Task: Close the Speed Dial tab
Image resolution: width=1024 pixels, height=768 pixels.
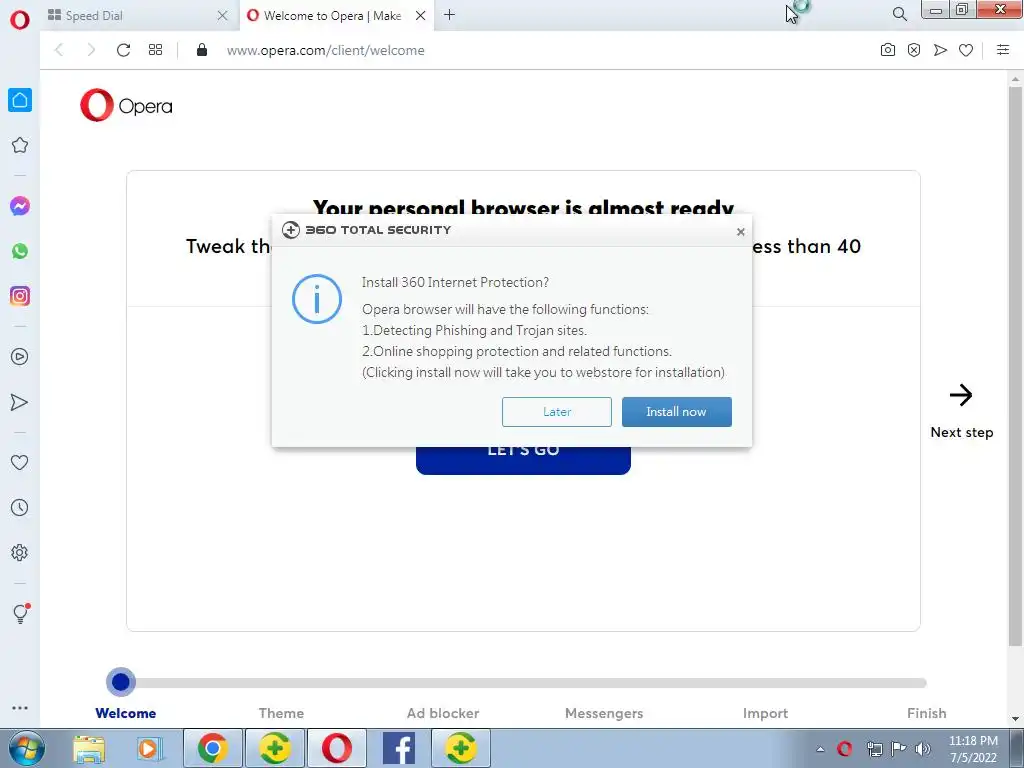Action: [222, 15]
